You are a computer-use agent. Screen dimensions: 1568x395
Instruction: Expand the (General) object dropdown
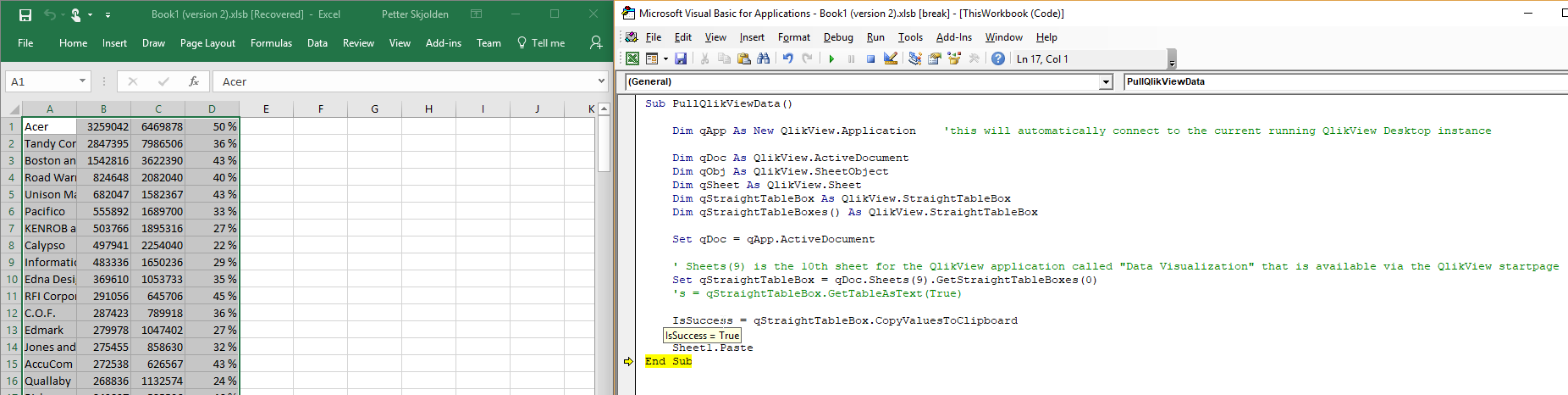click(x=1105, y=82)
